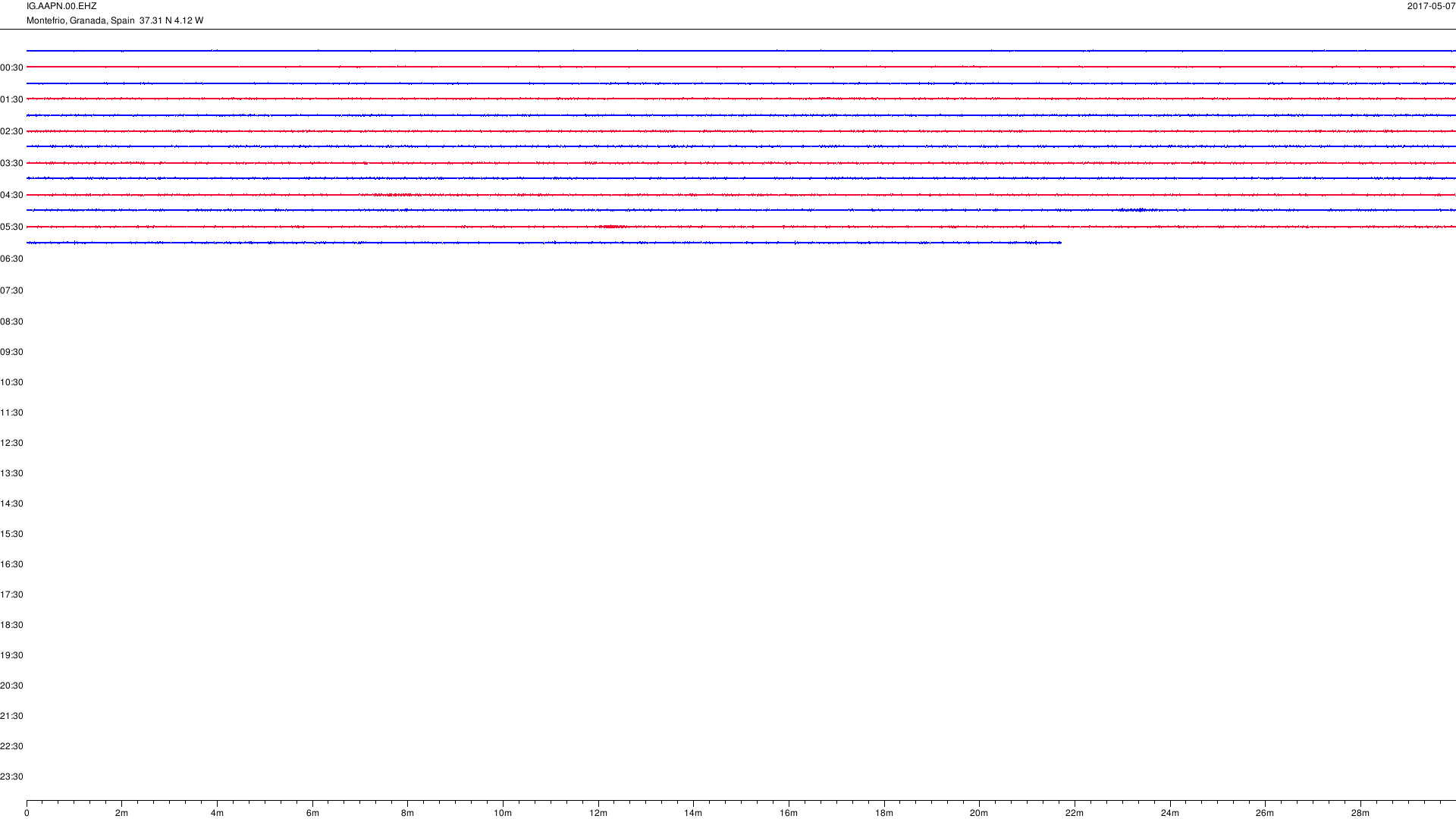Click the partial blue trace above the 06:30 label
Viewport: 1456px width, 819px height.
coord(544,243)
